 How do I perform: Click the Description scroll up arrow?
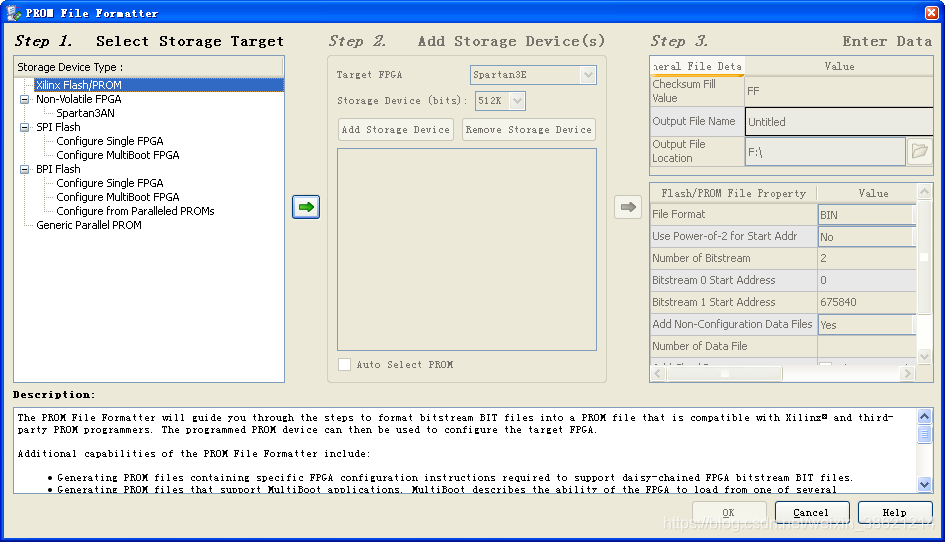point(924,416)
